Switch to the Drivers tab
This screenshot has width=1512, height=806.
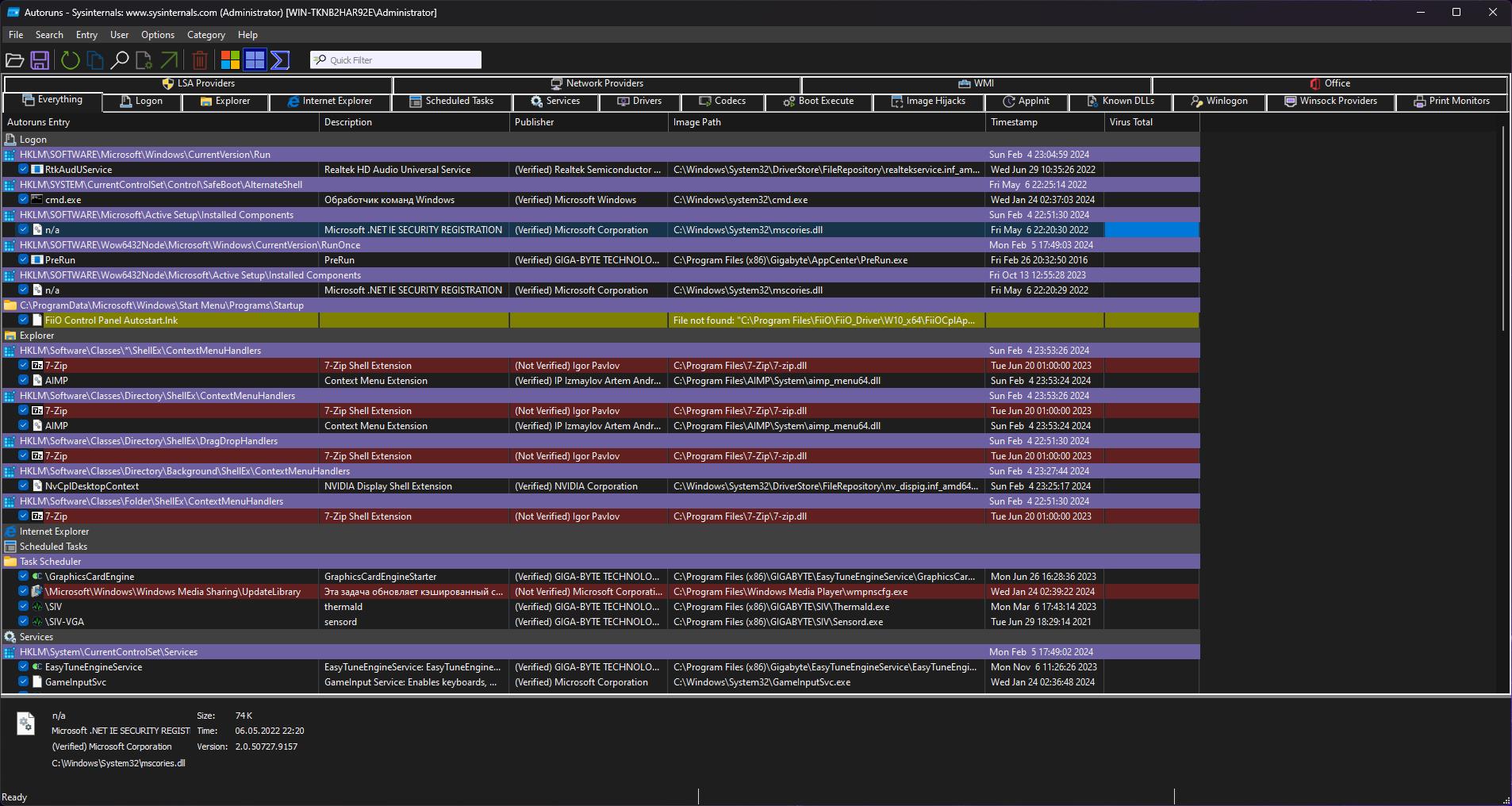point(639,102)
